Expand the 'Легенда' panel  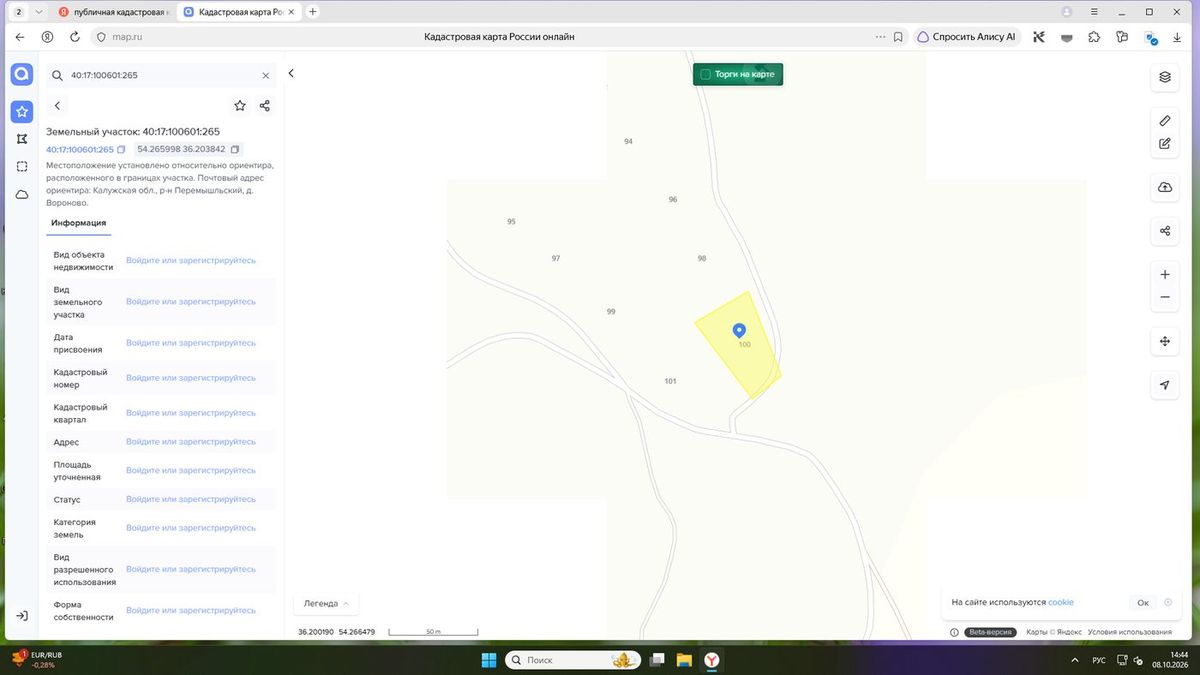326,604
